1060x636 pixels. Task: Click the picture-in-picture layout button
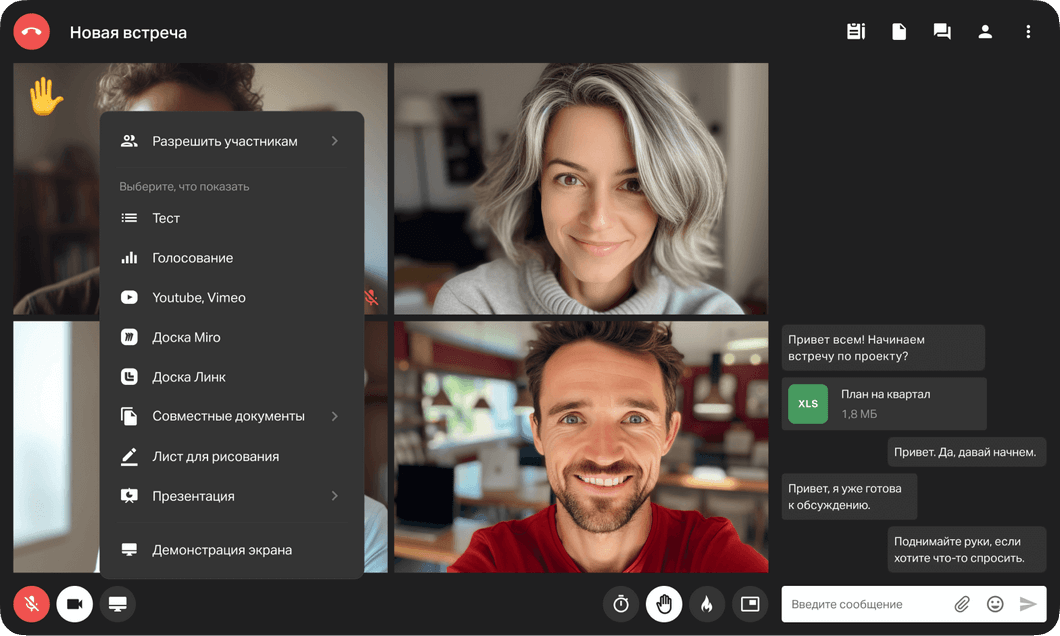click(749, 604)
